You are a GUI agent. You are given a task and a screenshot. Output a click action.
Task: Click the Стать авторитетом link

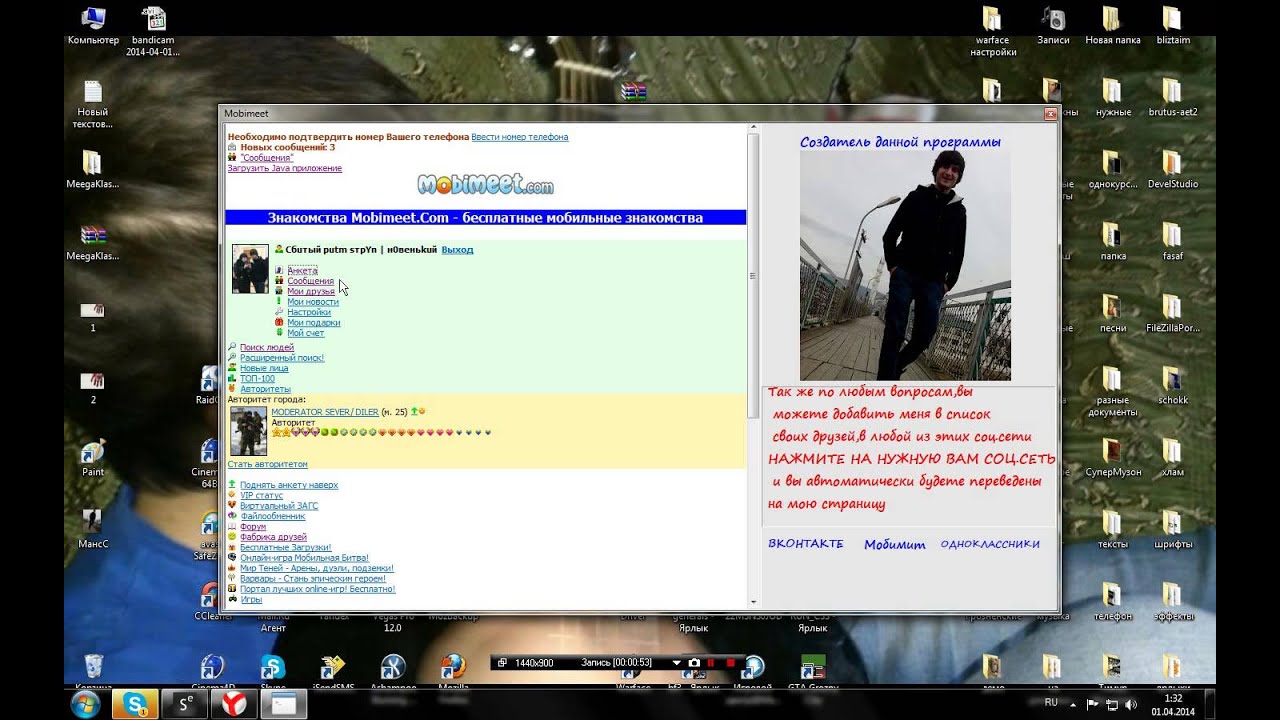coord(268,464)
